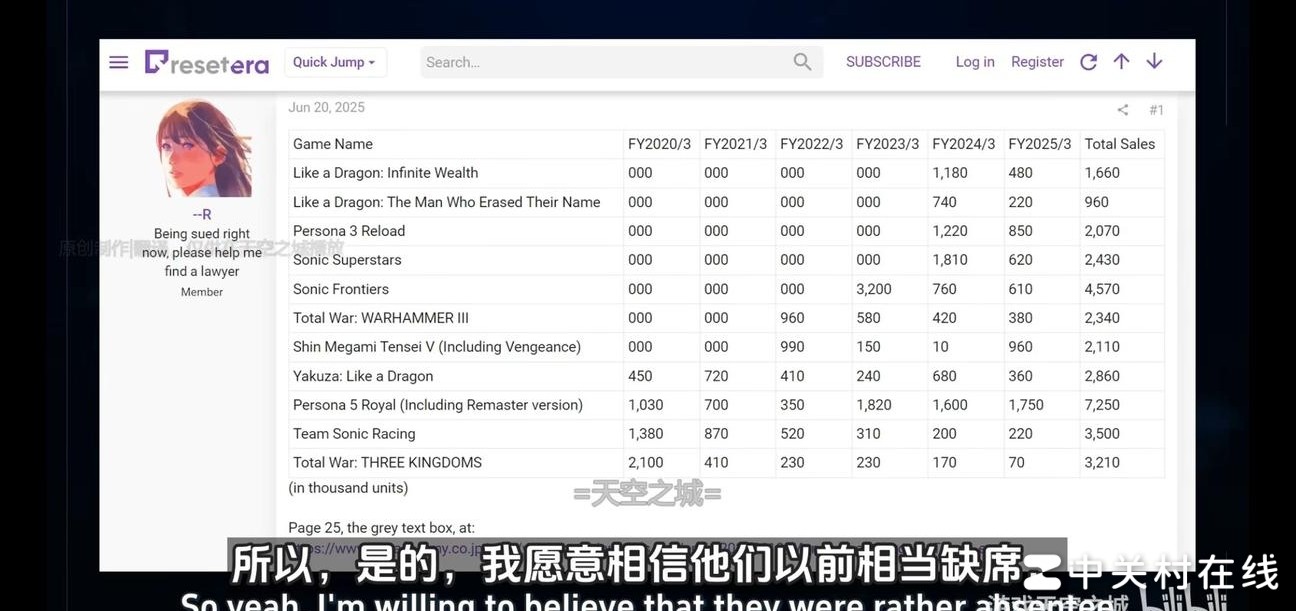The image size is (1296, 611).
Task: Click the Jun 20, 2025 timestamp
Action: point(325,106)
